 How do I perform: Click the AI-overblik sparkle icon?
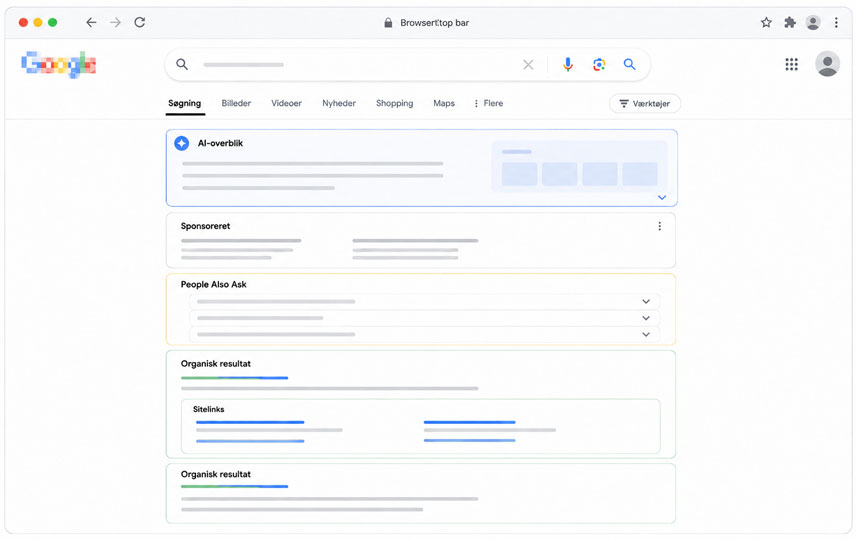[x=181, y=143]
